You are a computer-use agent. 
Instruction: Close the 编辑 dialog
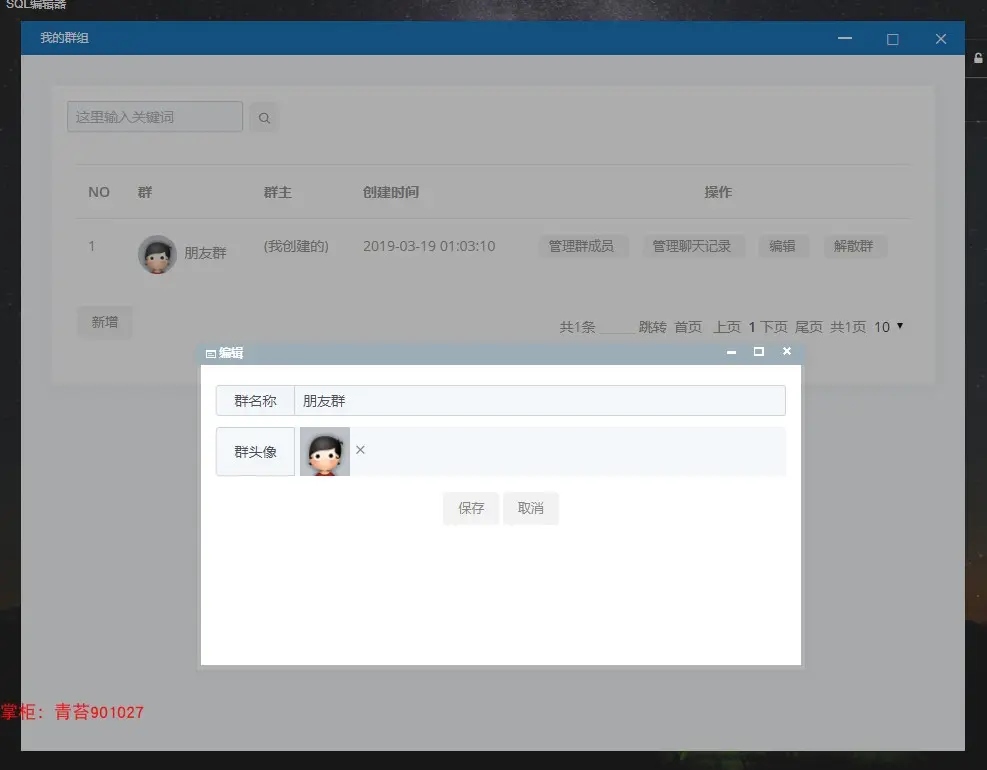(787, 351)
